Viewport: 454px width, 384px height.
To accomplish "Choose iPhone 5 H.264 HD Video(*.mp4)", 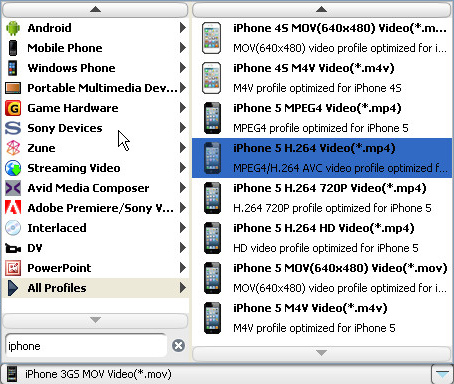I will pos(322,238).
